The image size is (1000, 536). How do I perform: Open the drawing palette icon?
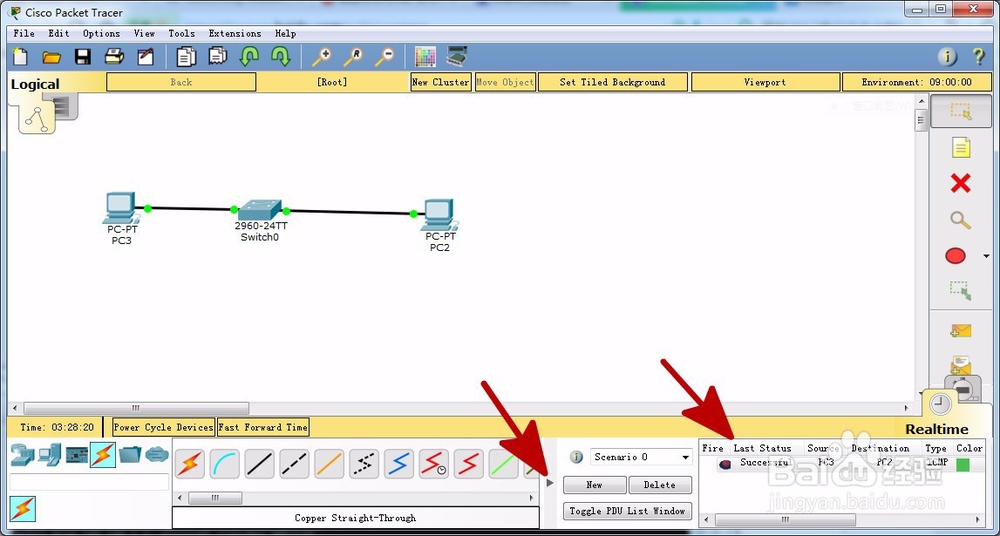click(425, 57)
